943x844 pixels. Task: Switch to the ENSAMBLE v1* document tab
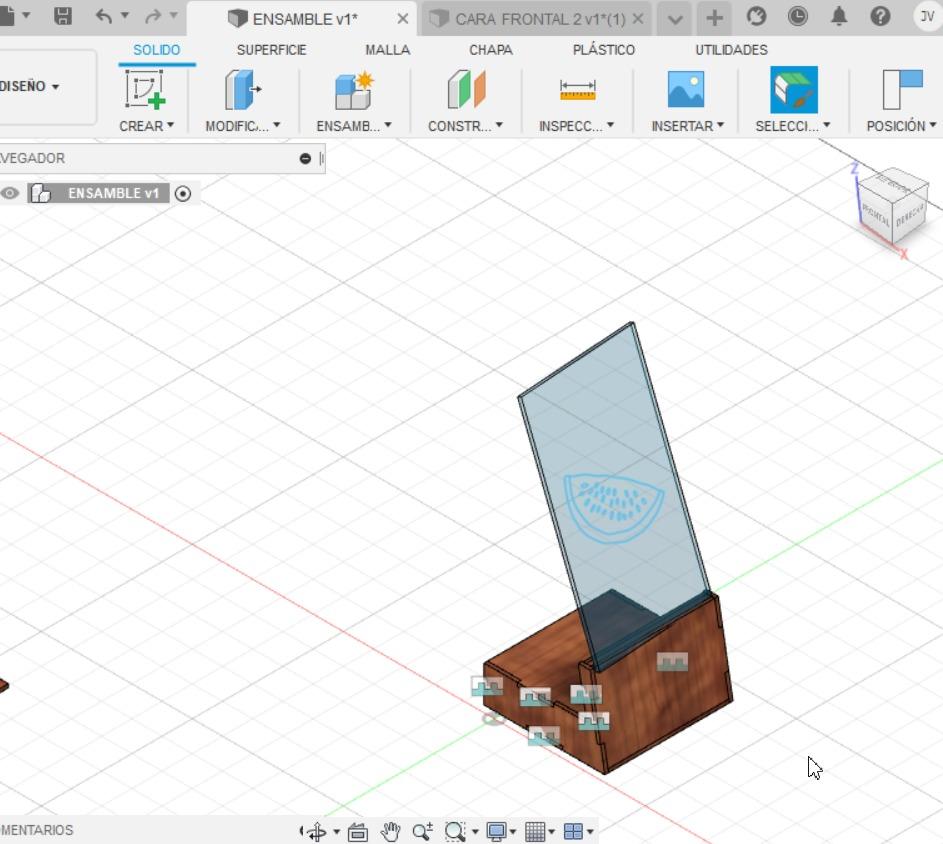pos(304,19)
